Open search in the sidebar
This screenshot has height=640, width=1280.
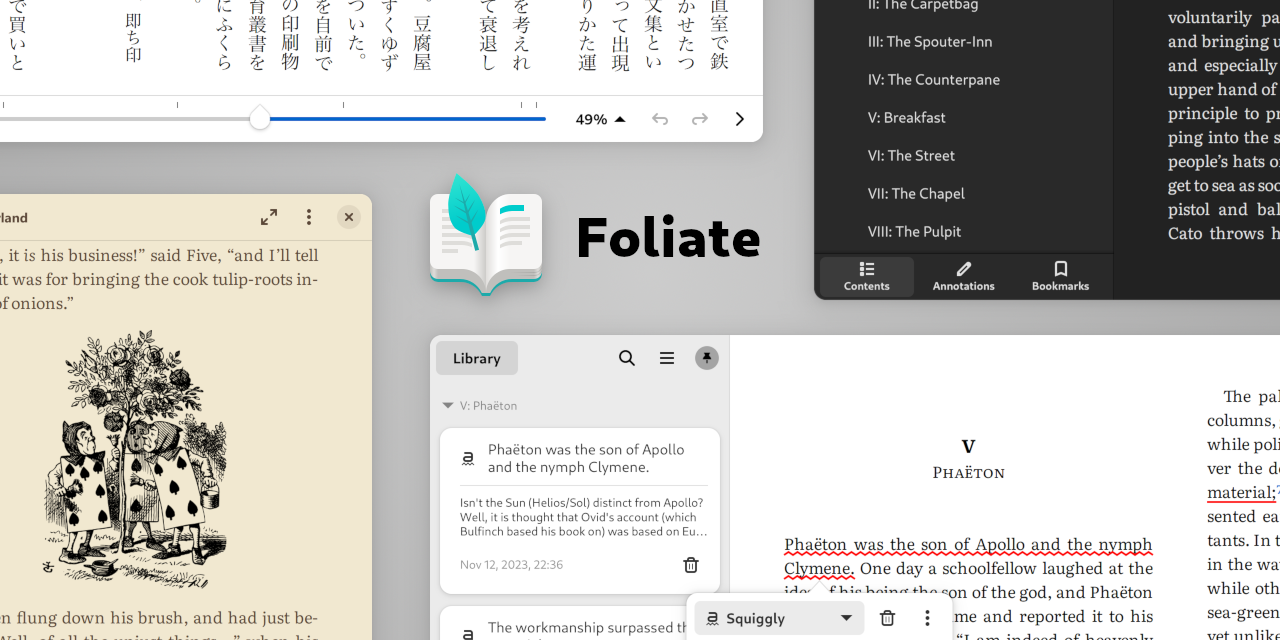click(x=627, y=358)
